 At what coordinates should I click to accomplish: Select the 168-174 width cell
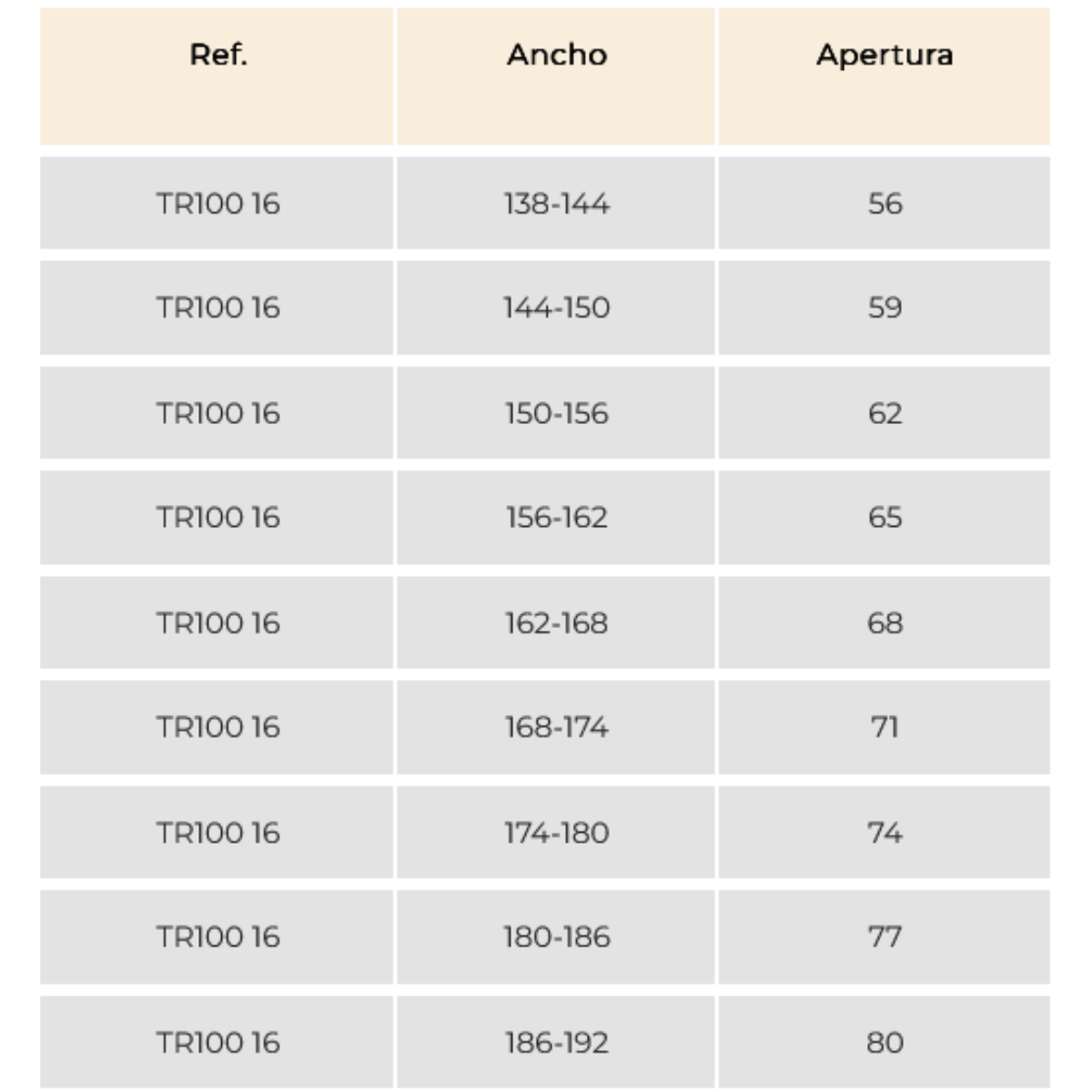[556, 727]
